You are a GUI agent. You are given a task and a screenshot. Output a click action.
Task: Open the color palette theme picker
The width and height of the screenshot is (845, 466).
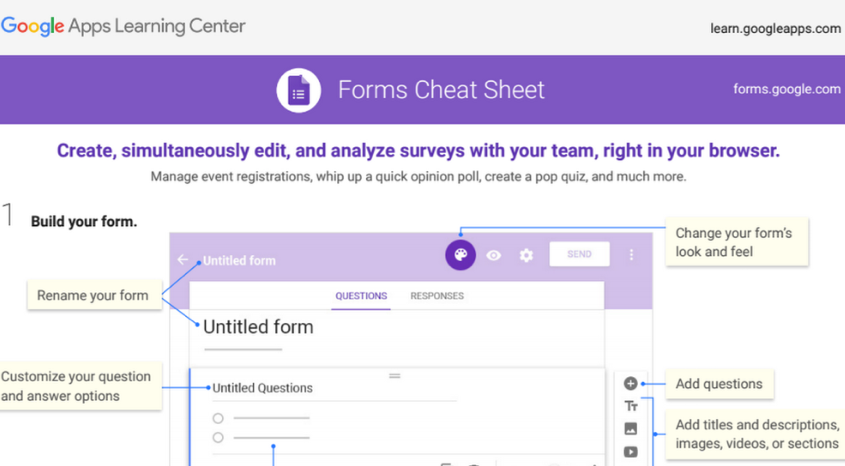click(460, 255)
